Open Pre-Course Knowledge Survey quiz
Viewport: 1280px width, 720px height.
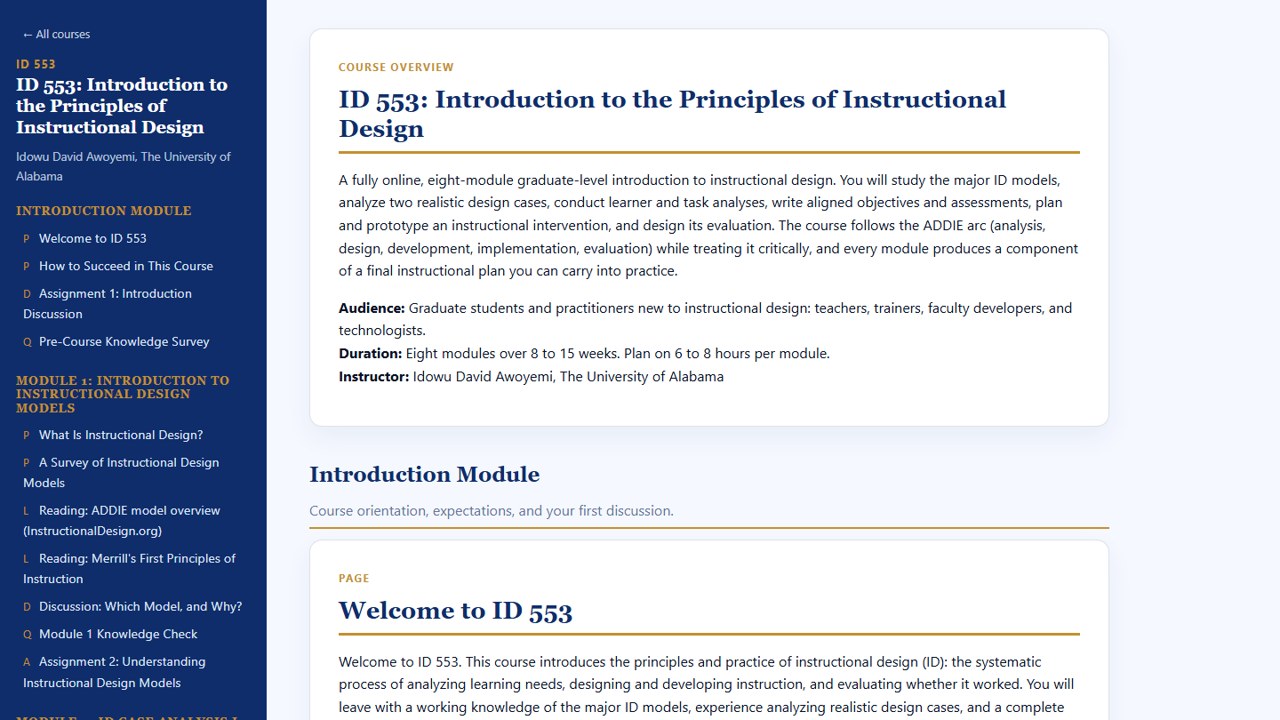[116, 342]
